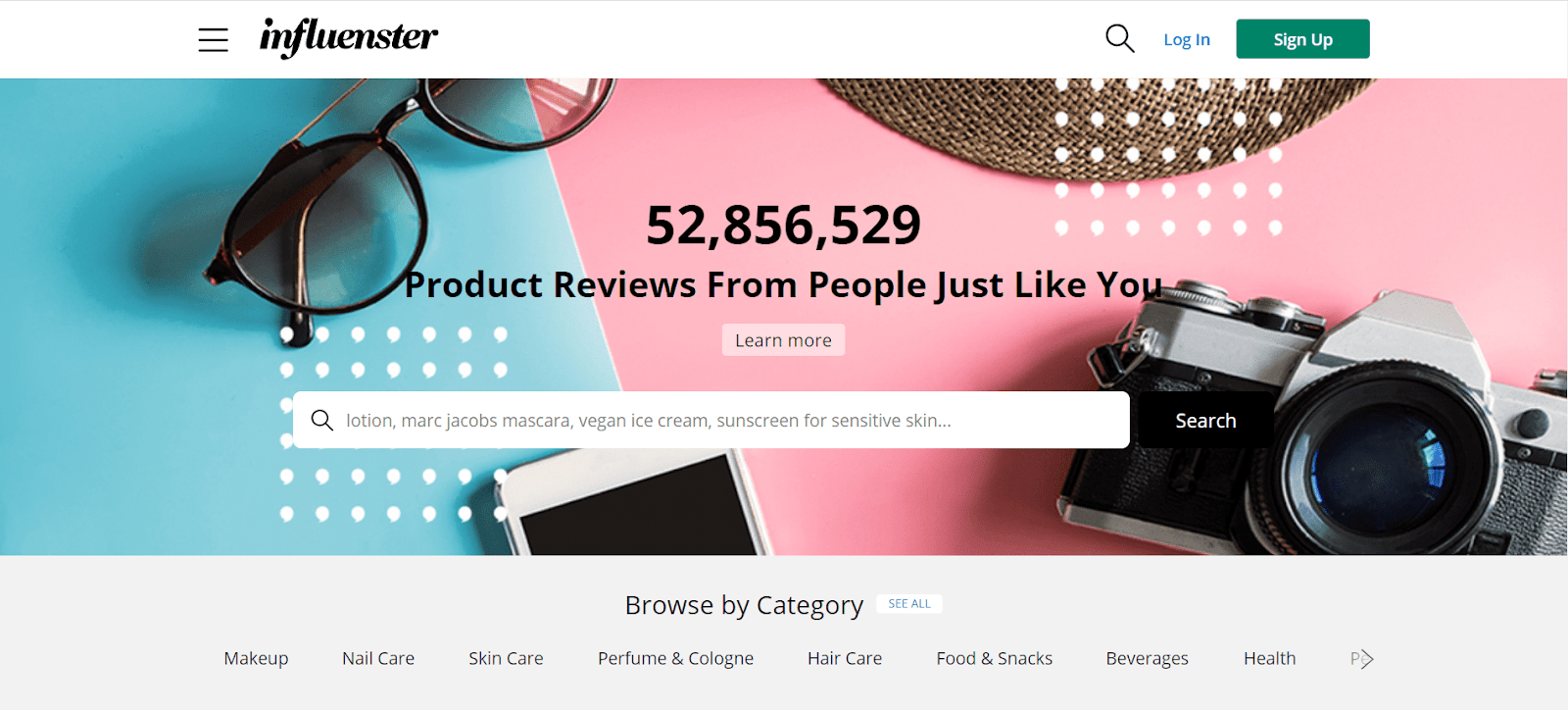Image resolution: width=1568 pixels, height=710 pixels.
Task: Click the 52,856,529 reviews count heading
Action: click(784, 225)
